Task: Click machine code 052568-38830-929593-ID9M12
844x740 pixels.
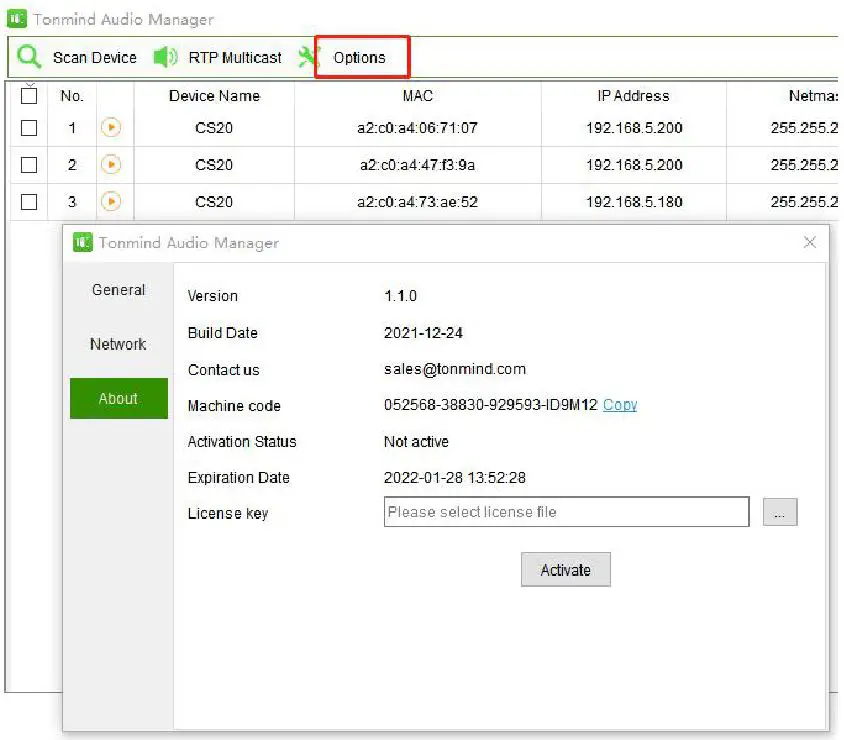Action: [490, 405]
